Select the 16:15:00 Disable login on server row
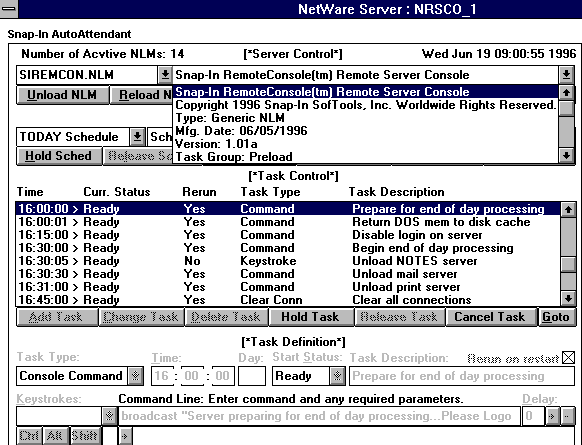The height and width of the screenshot is (445, 582). [288, 235]
